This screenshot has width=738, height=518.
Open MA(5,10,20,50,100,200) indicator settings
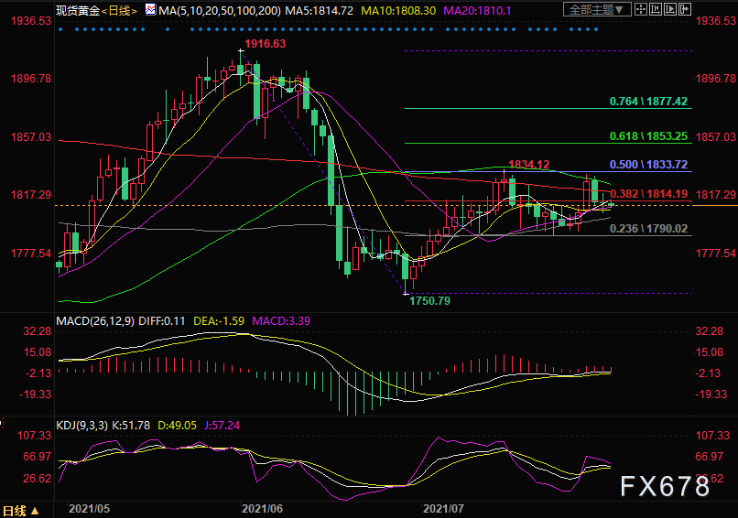pyautogui.click(x=220, y=10)
